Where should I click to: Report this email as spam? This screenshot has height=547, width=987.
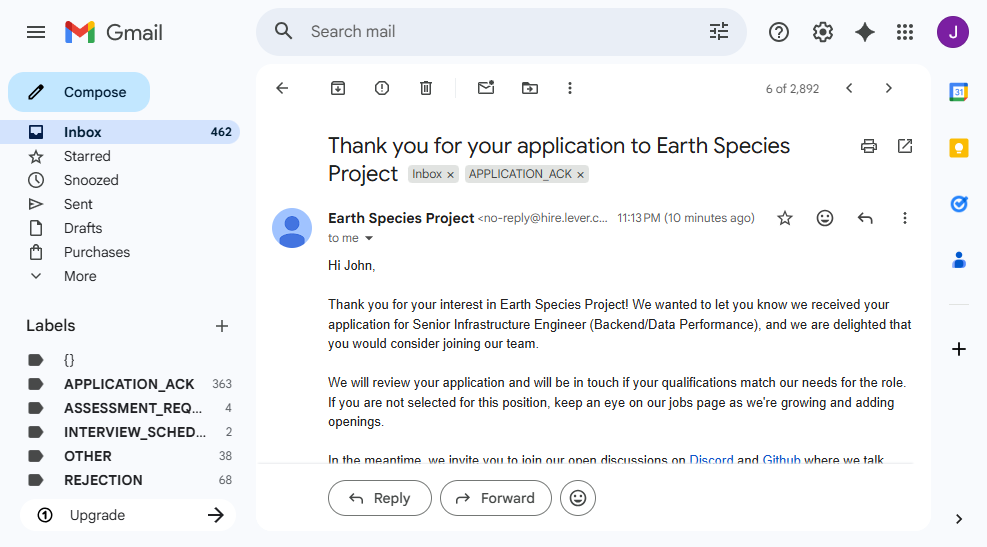click(x=382, y=88)
